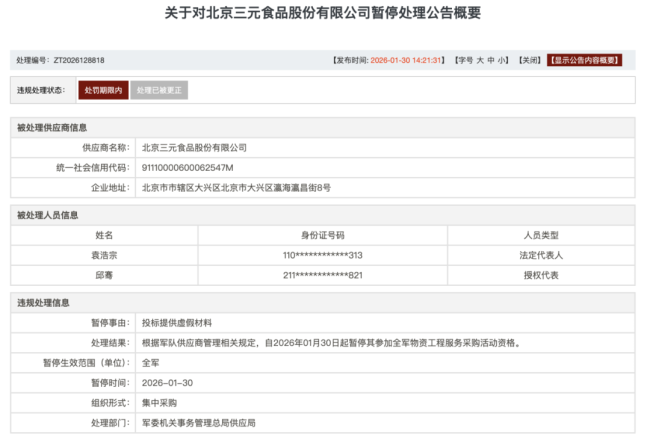Click the red 显示公告内容概要 button
Screen dimensions: 650x446
point(584,60)
